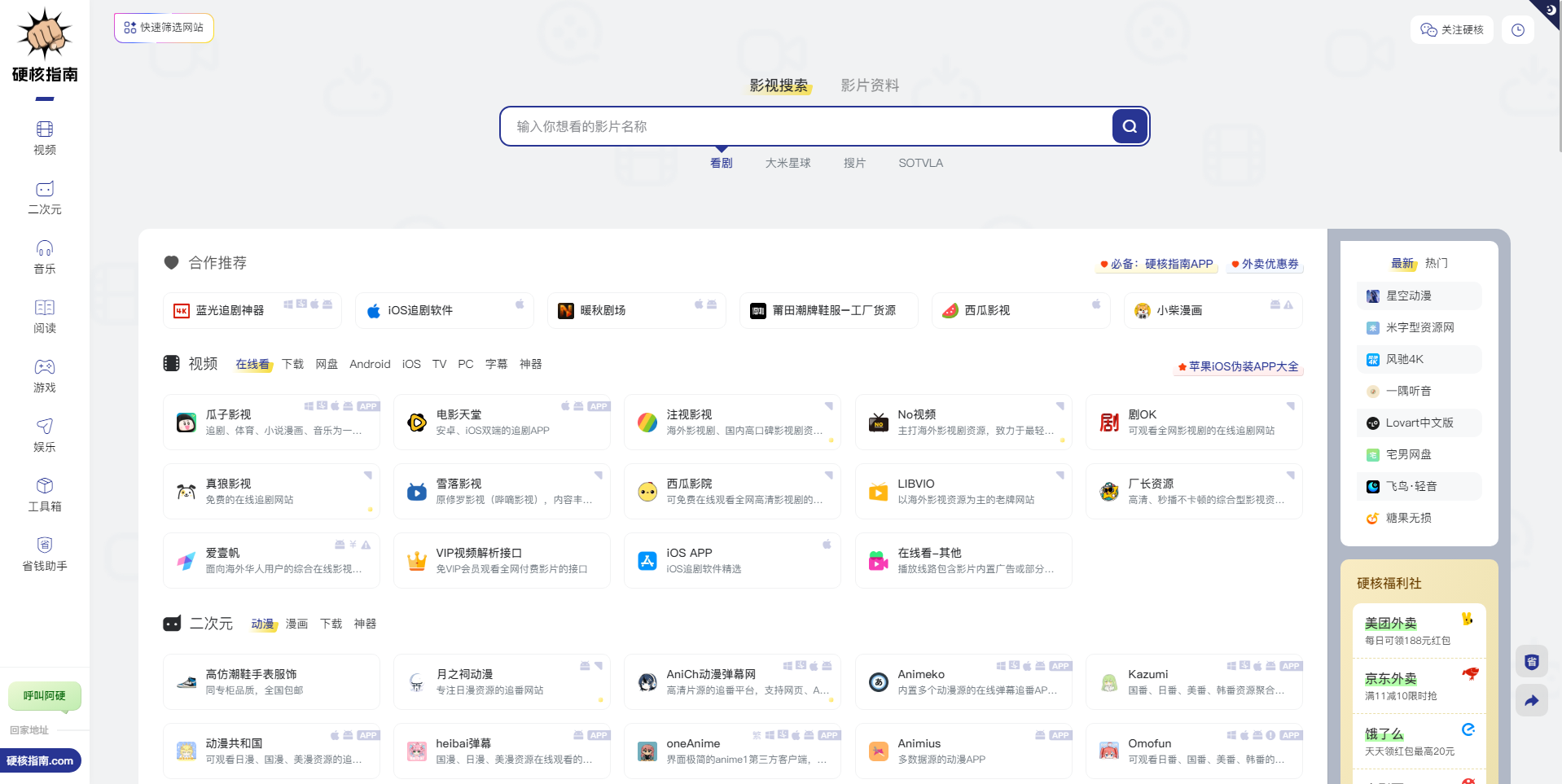Open 暖秋剧场 recommendation

point(637,310)
